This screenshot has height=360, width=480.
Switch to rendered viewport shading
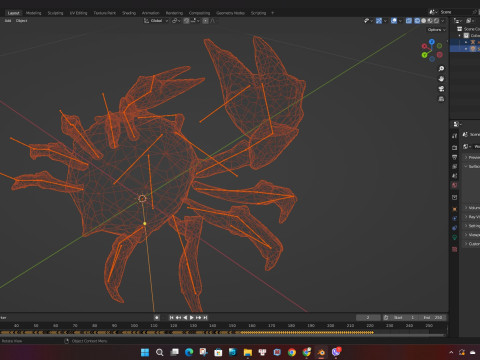pyautogui.click(x=436, y=21)
